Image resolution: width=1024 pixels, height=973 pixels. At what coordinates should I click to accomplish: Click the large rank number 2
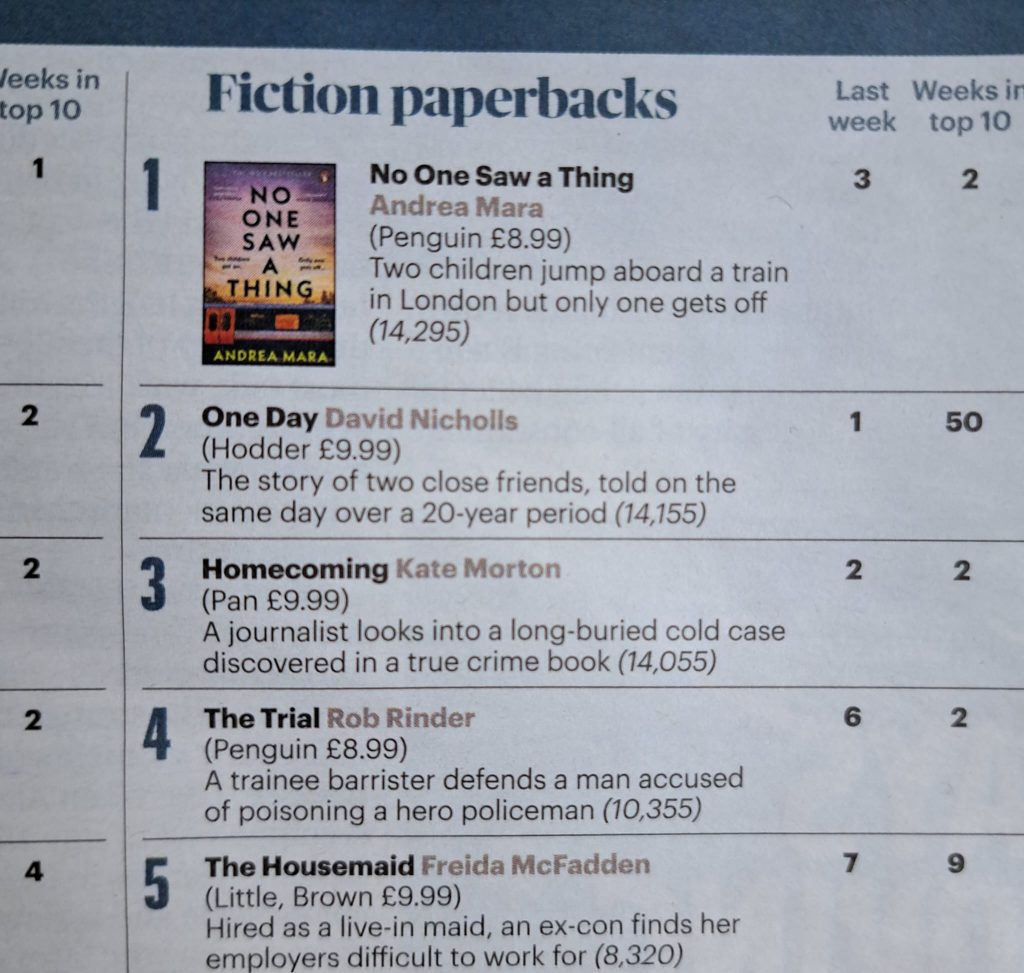(x=153, y=432)
